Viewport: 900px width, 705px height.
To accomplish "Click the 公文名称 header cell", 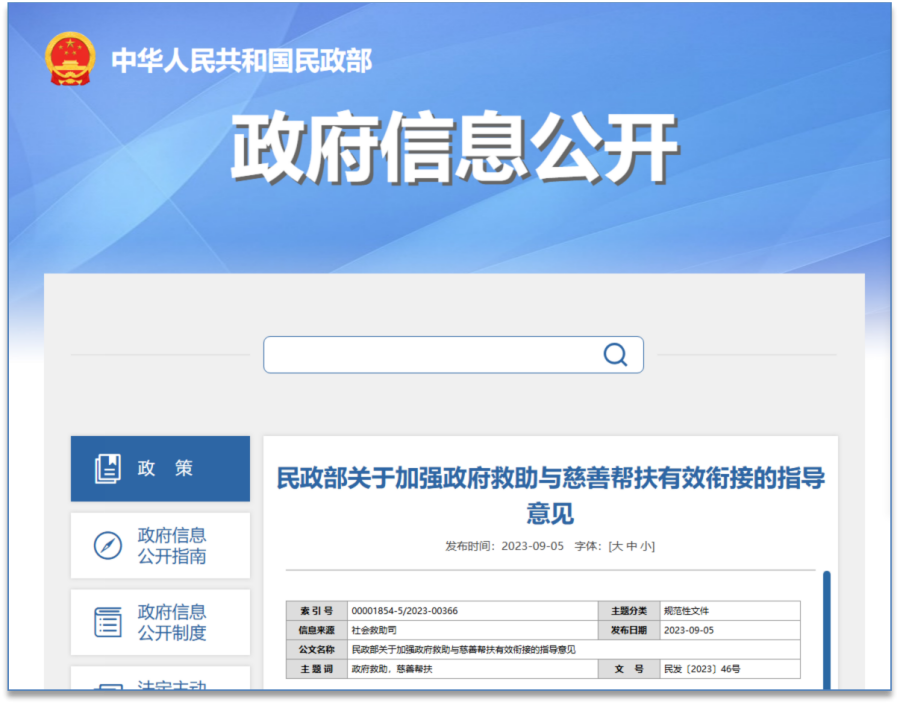I will (x=317, y=650).
